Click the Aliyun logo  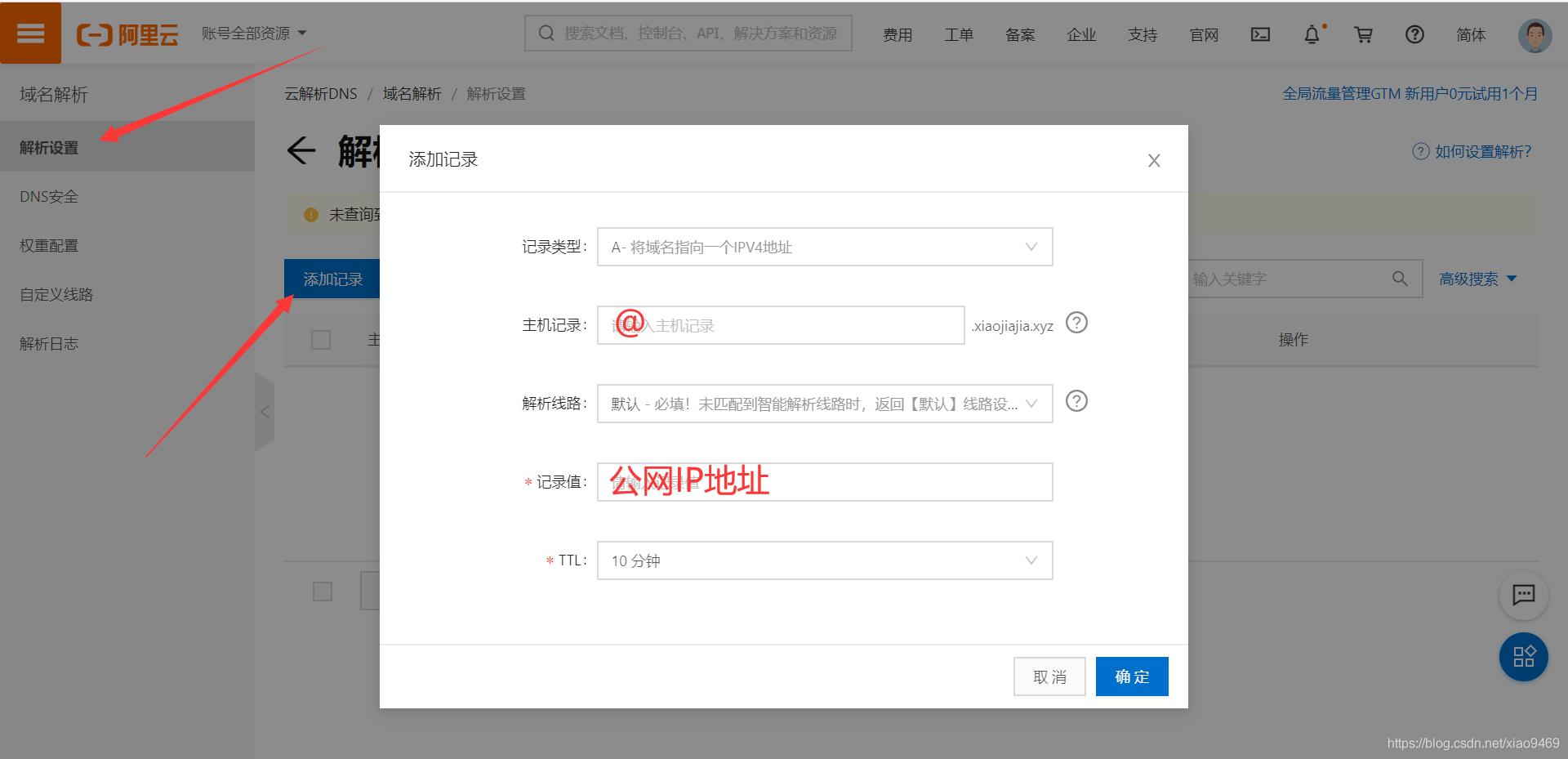[x=127, y=34]
